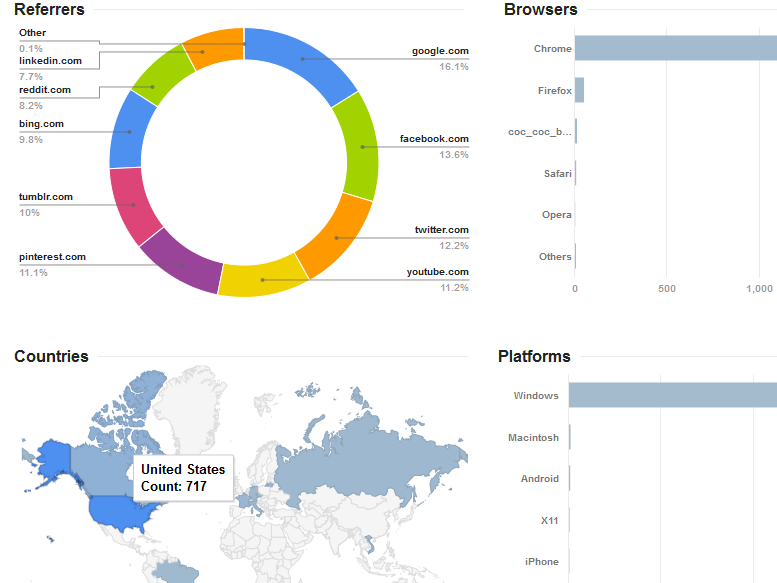This screenshot has height=583, width=777.
Task: Click the 11.2% value under youtube.com
Action: 454,288
